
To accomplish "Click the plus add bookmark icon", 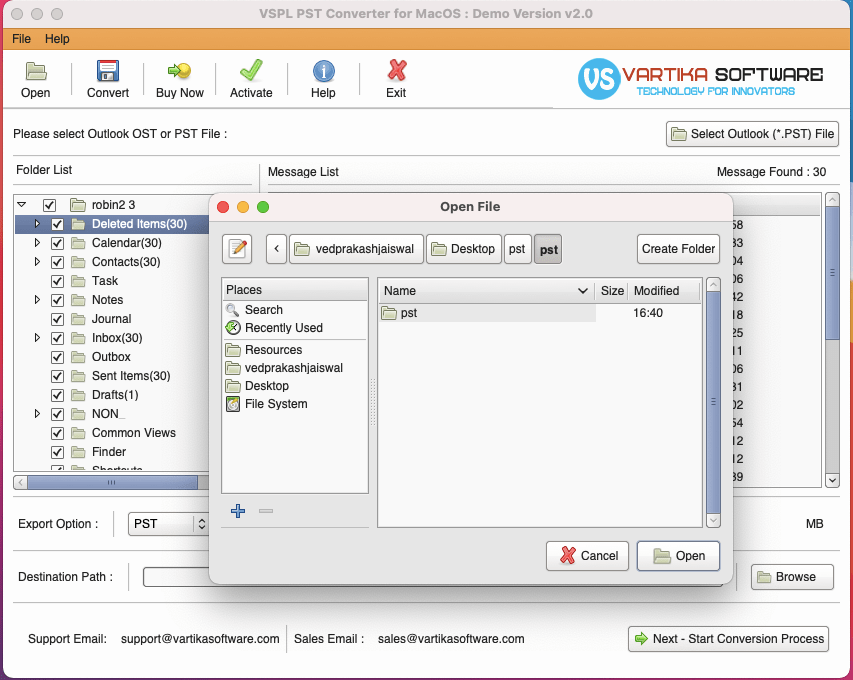I will pyautogui.click(x=238, y=511).
